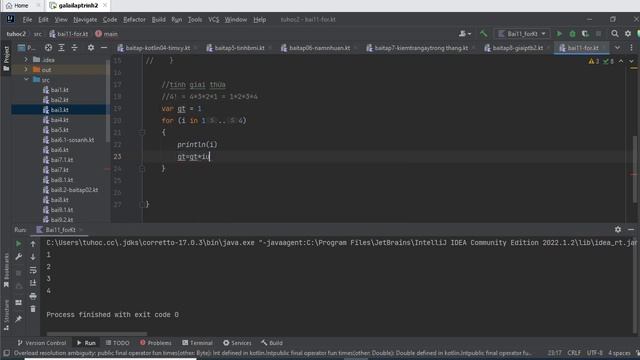Collapse the src folder

(27, 80)
